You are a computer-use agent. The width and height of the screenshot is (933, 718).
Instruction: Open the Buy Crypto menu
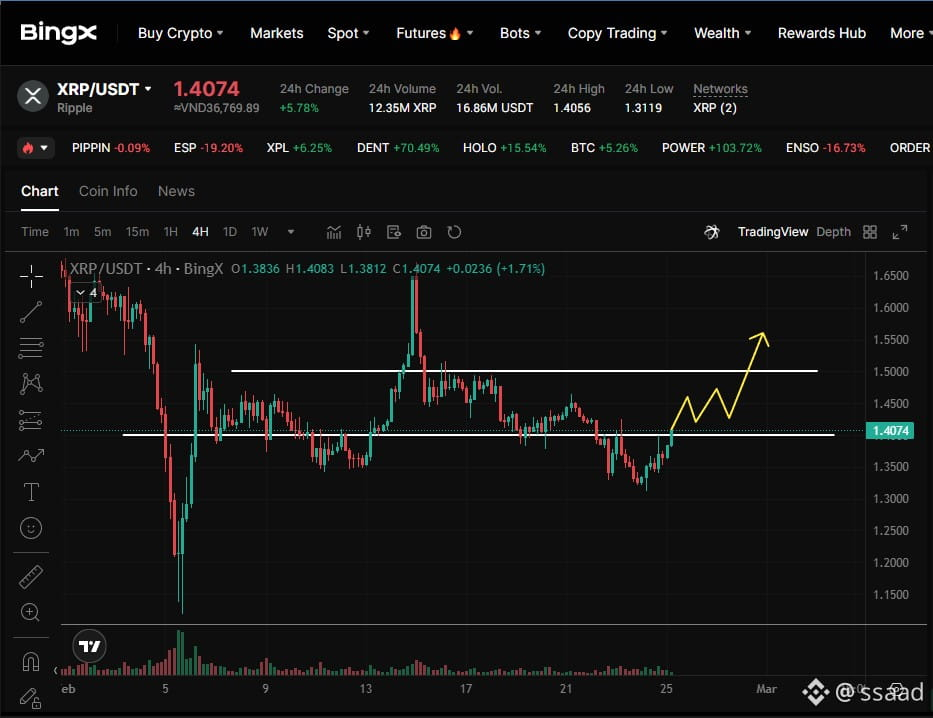(180, 33)
